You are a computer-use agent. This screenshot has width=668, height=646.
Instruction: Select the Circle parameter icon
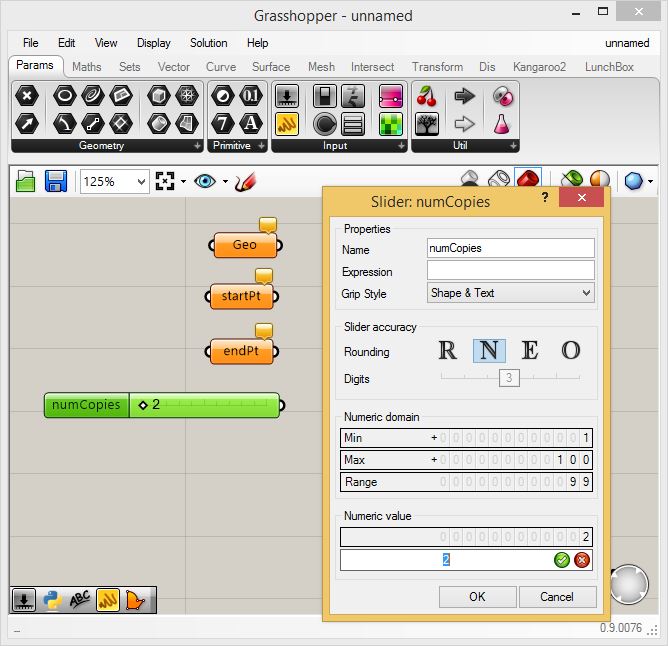[x=65, y=95]
